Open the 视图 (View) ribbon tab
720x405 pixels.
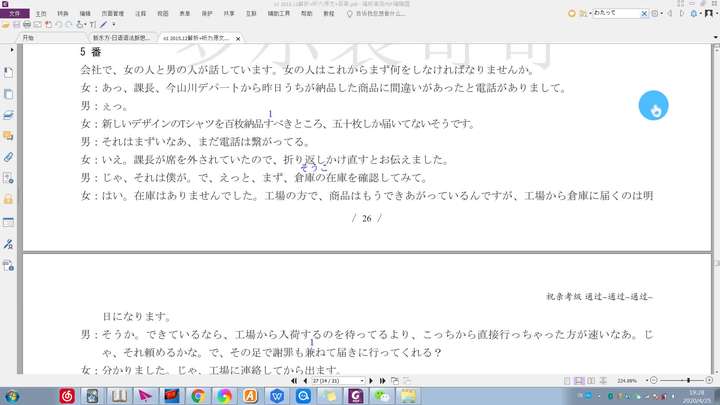pyautogui.click(x=163, y=14)
